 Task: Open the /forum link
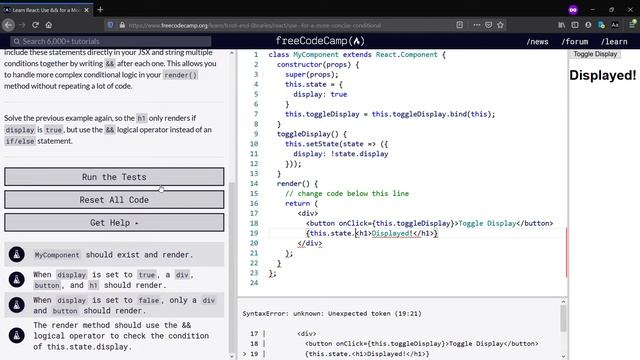(575, 42)
